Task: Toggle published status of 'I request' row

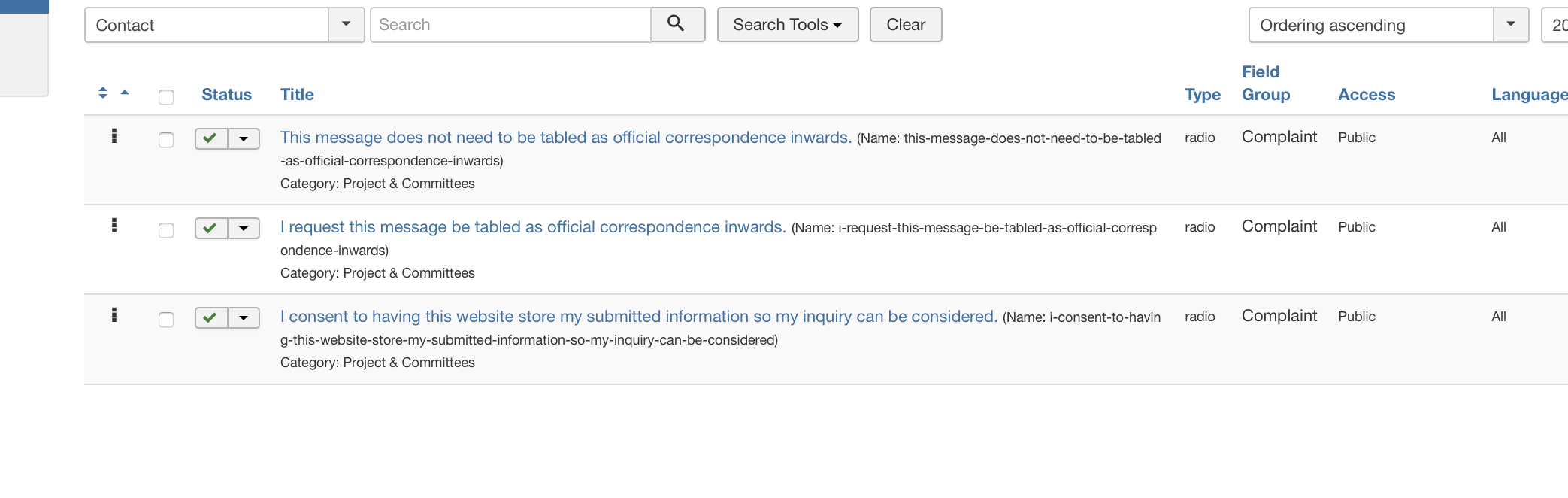Action: coord(211,228)
